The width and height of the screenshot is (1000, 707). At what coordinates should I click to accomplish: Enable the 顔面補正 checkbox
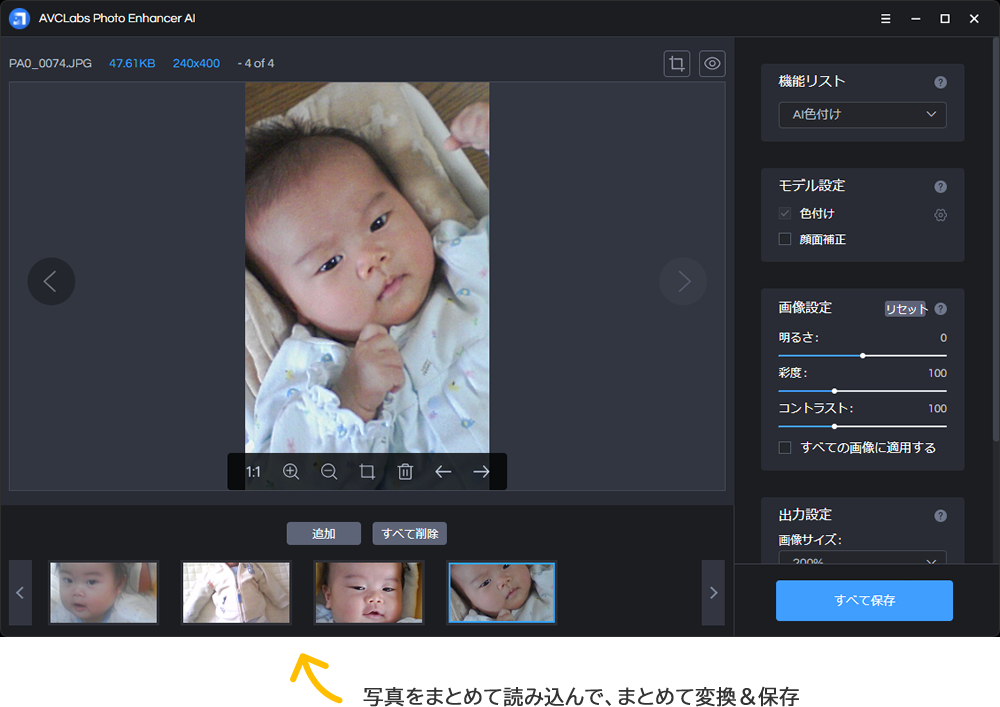(785, 239)
